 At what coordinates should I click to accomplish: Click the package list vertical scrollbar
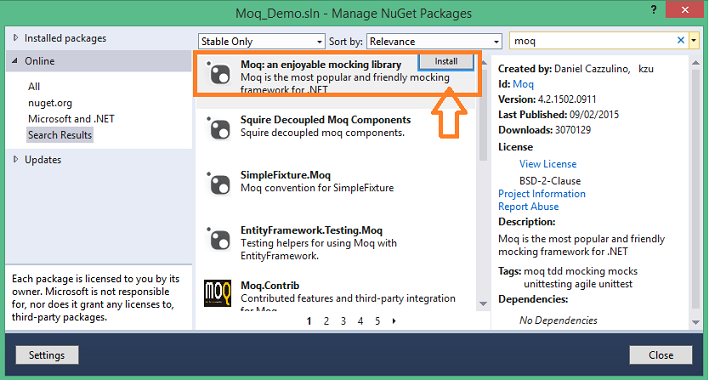[483, 183]
